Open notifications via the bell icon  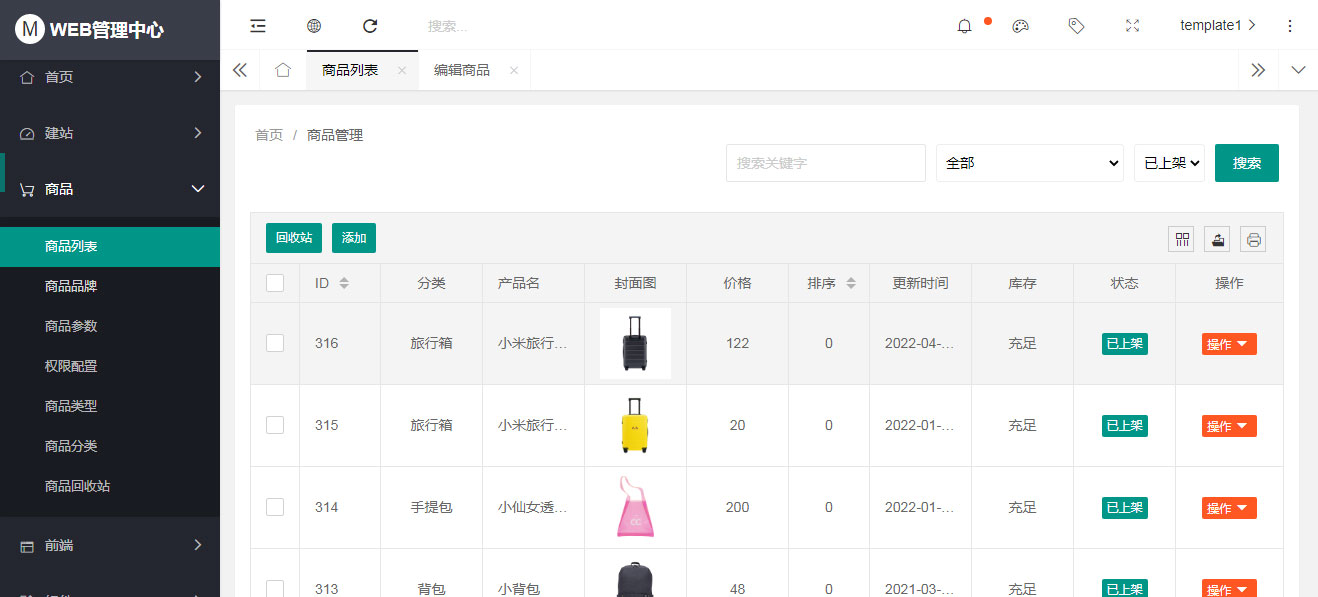coord(964,26)
